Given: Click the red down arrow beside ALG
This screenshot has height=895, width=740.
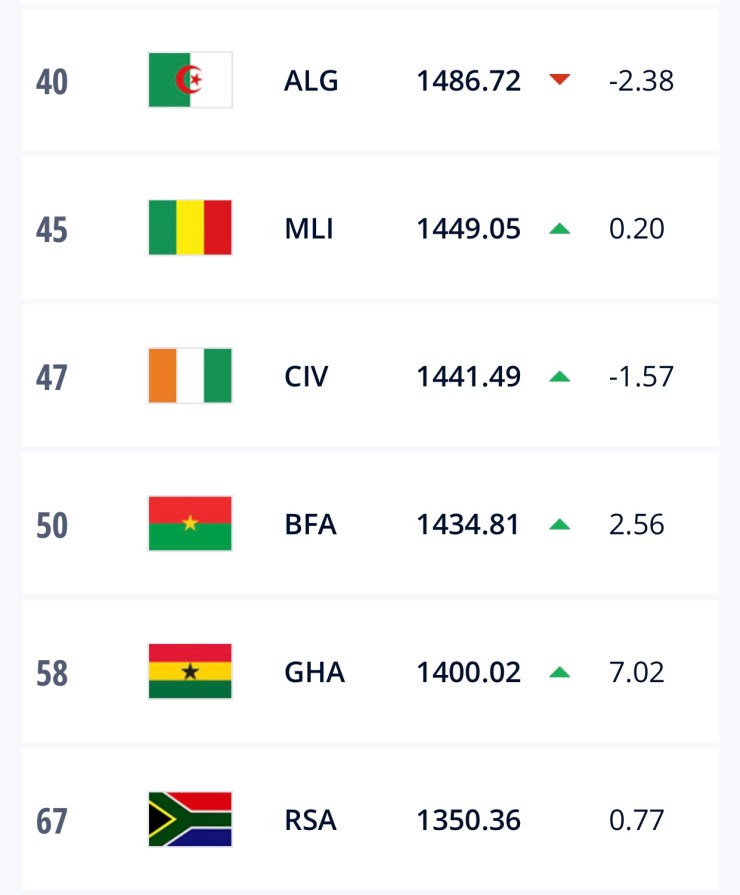Looking at the screenshot, I should coord(559,80).
